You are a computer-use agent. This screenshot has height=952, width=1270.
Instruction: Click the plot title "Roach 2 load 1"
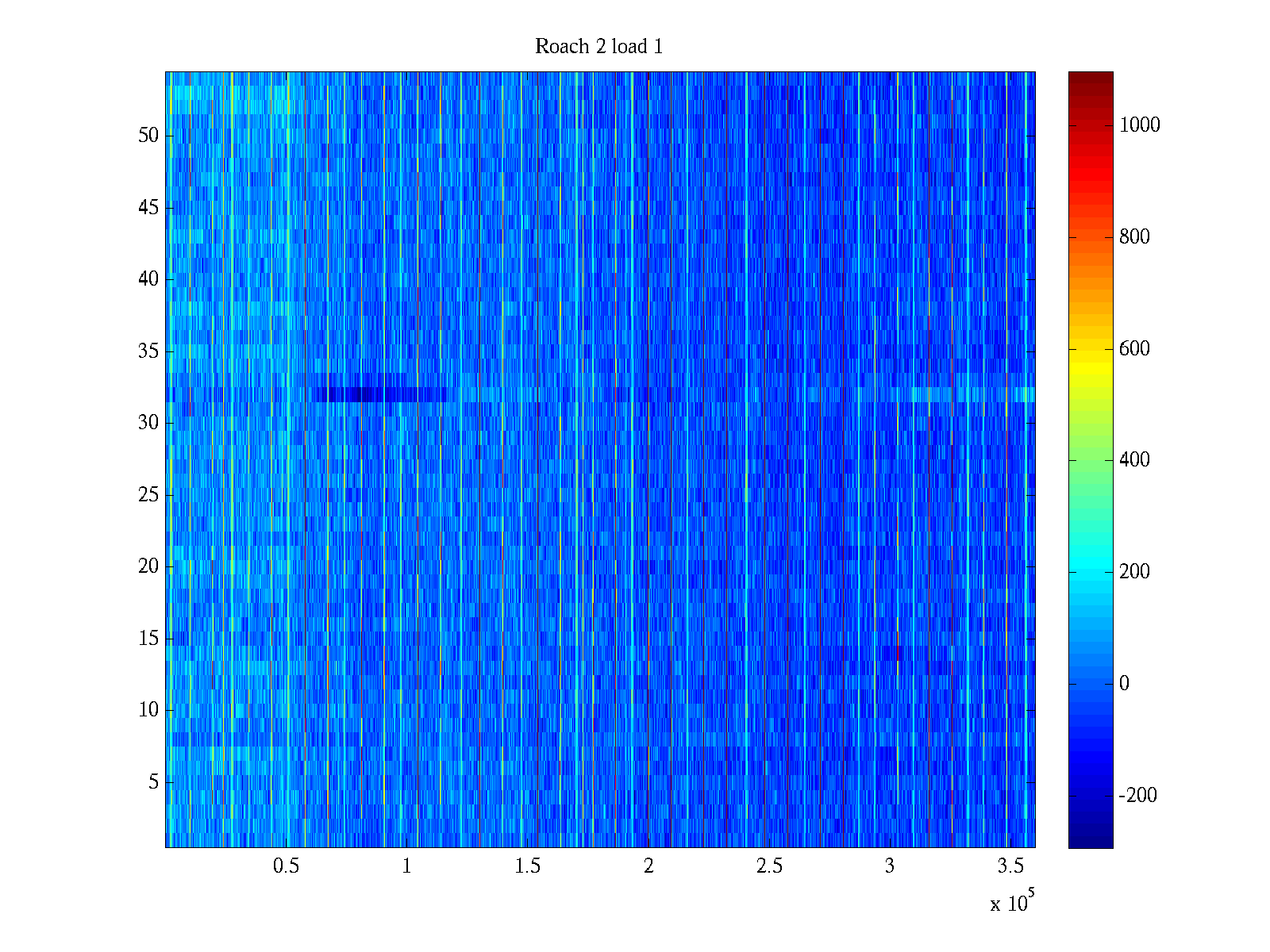(x=598, y=47)
